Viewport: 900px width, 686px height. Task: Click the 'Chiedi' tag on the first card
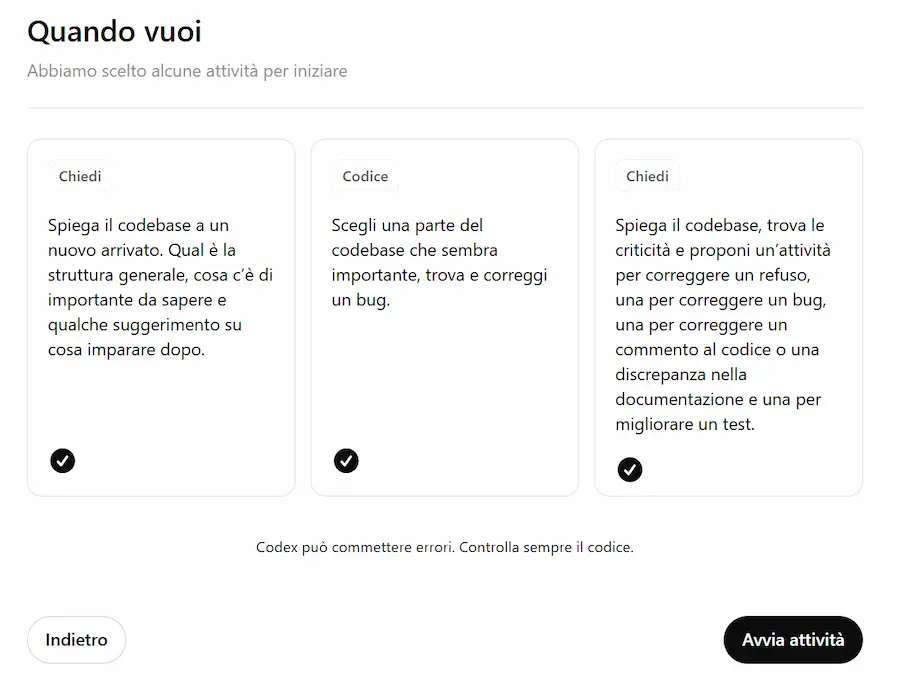point(80,176)
